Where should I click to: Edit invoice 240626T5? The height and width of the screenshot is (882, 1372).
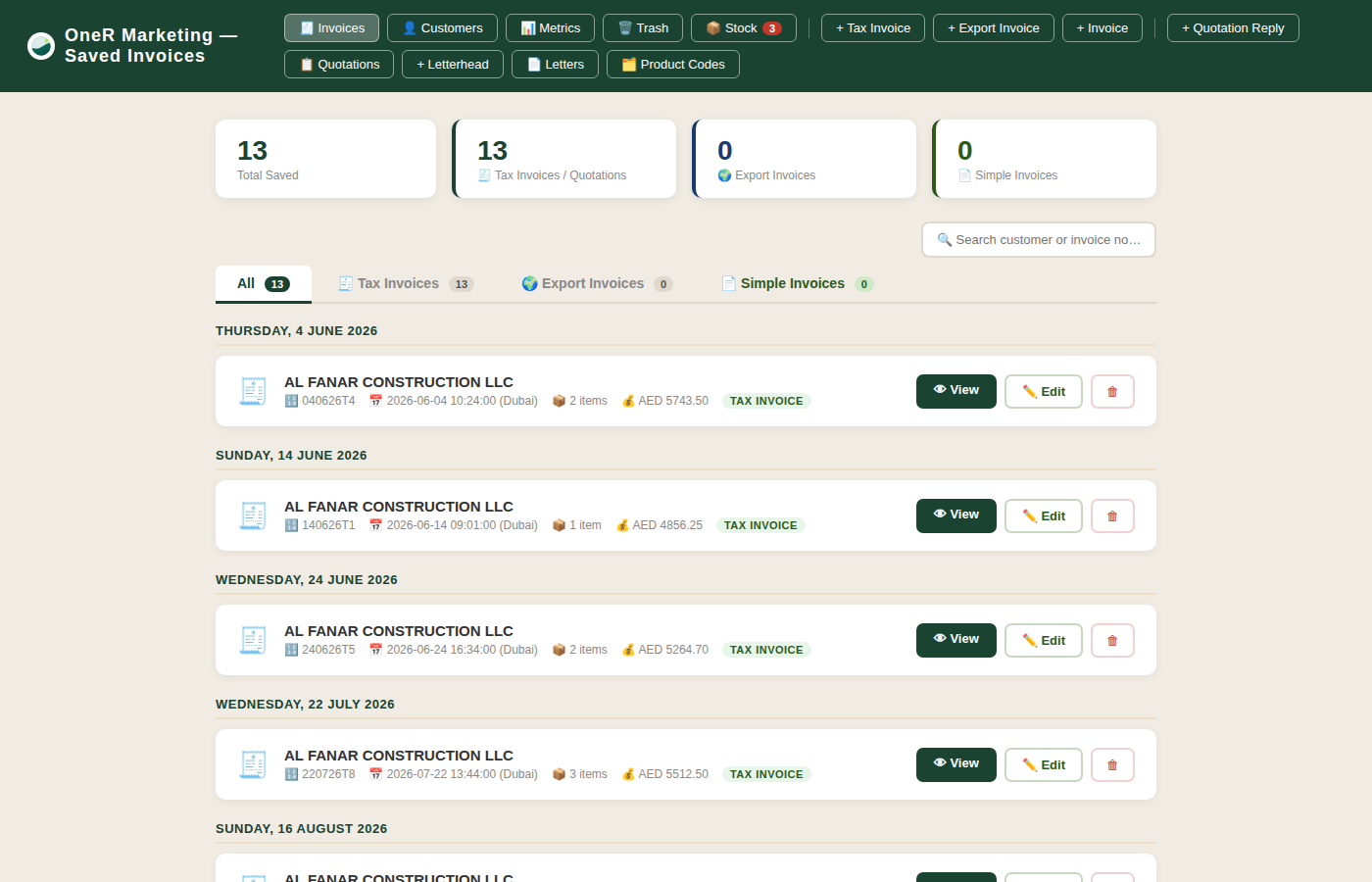(1044, 641)
